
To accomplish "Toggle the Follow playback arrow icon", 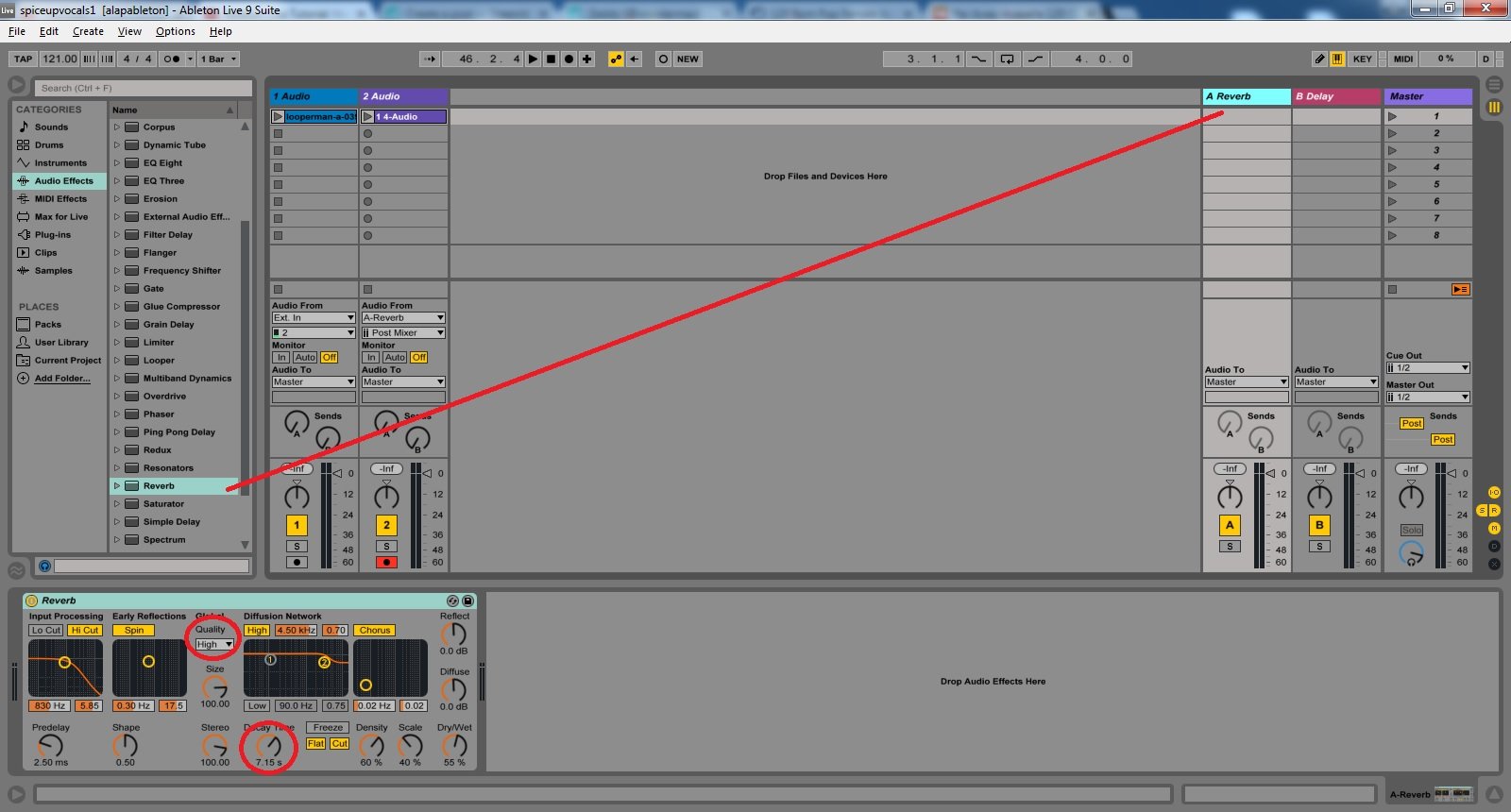I will point(430,59).
